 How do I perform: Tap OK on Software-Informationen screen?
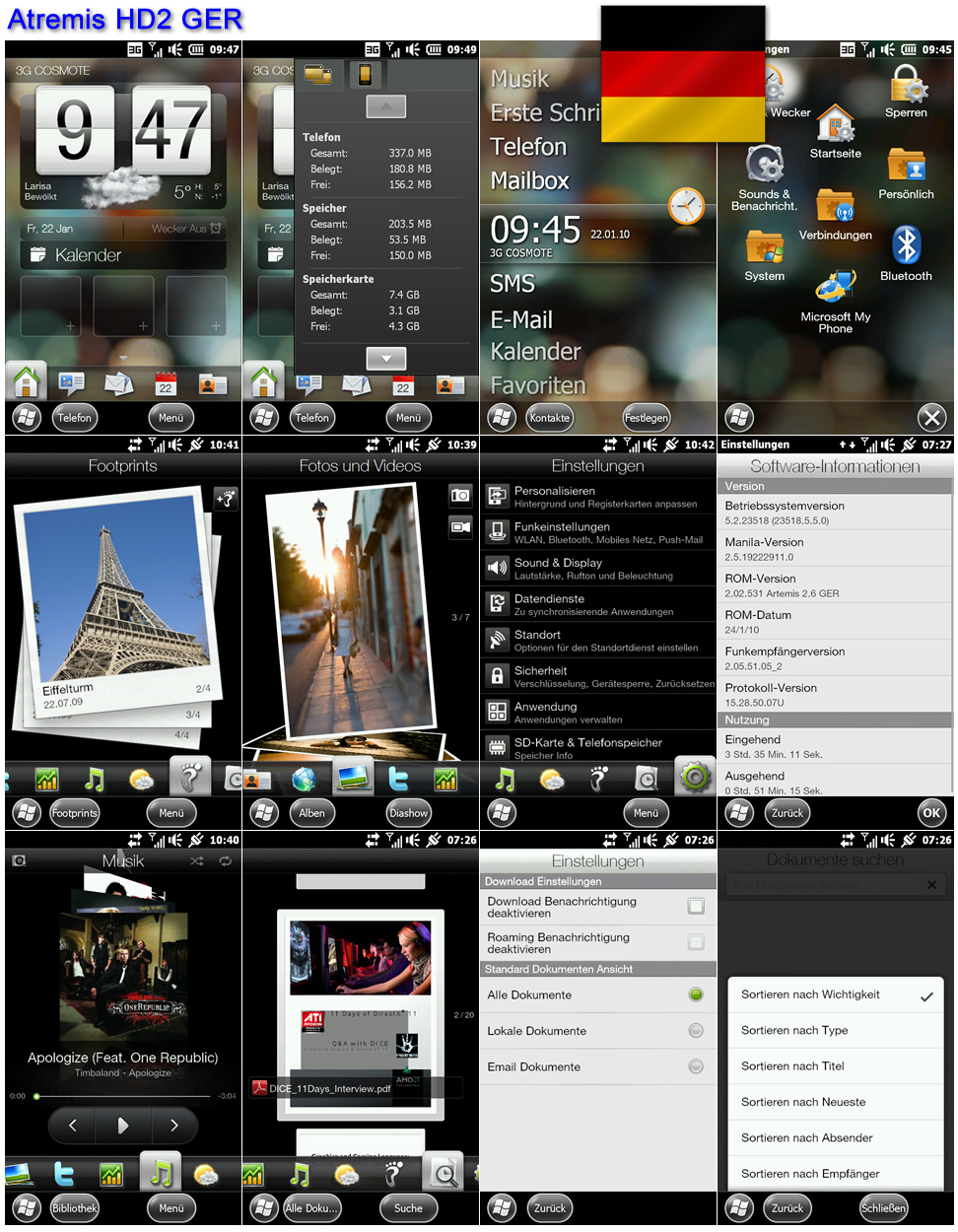pyautogui.click(x=931, y=813)
